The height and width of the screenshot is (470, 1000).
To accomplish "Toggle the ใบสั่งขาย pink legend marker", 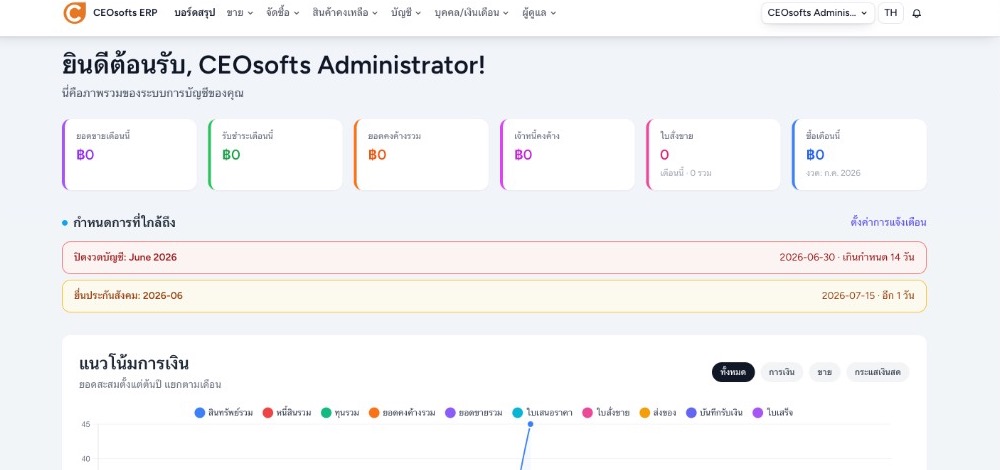I will pyautogui.click(x=588, y=413).
